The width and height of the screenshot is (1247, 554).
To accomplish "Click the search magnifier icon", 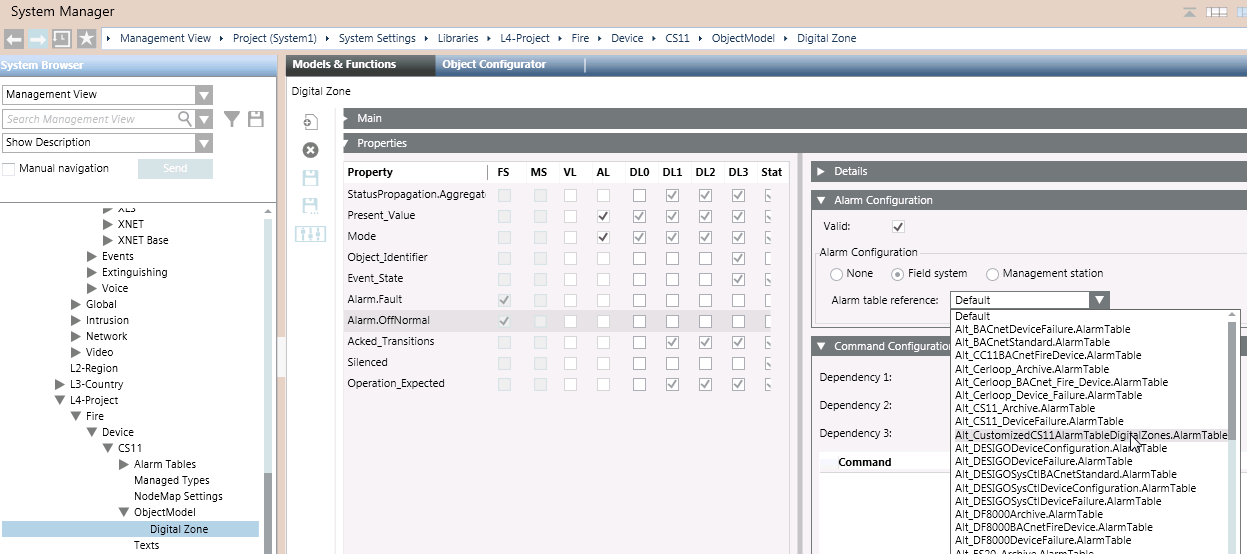I will pos(185,118).
